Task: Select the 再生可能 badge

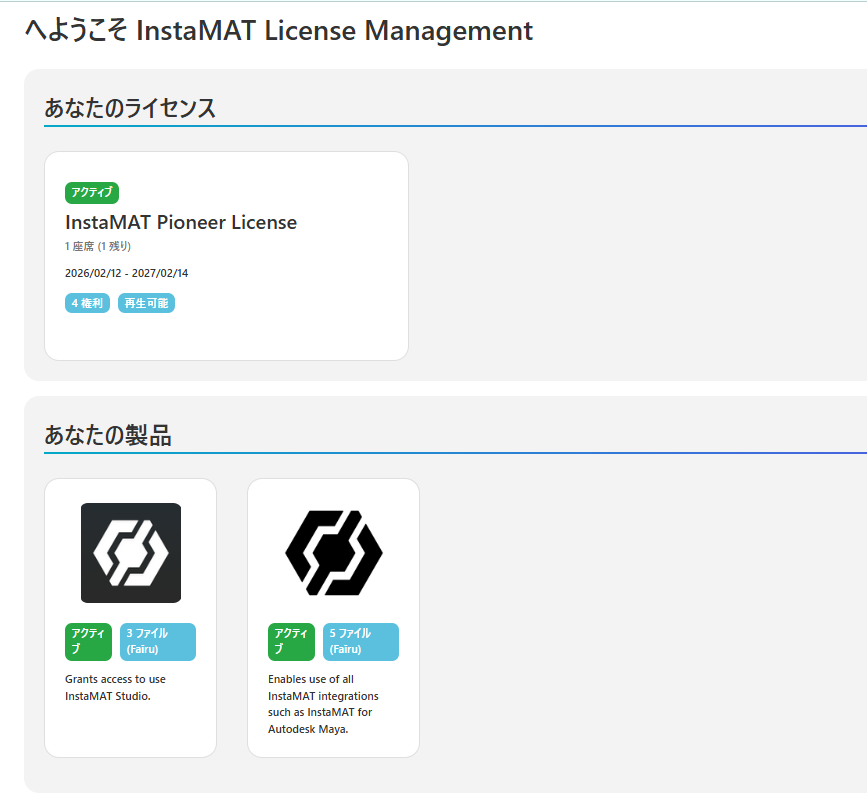Action: point(146,303)
